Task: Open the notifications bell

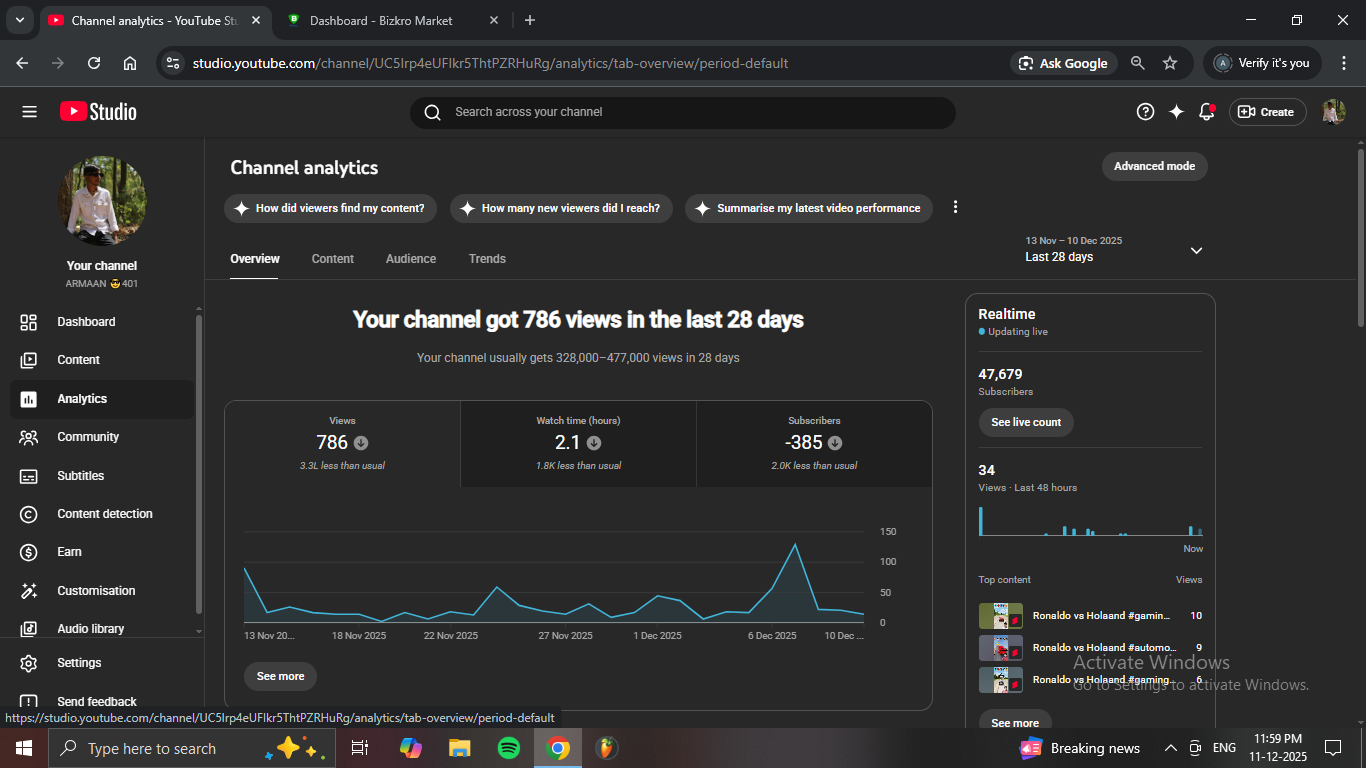Action: coord(1207,112)
